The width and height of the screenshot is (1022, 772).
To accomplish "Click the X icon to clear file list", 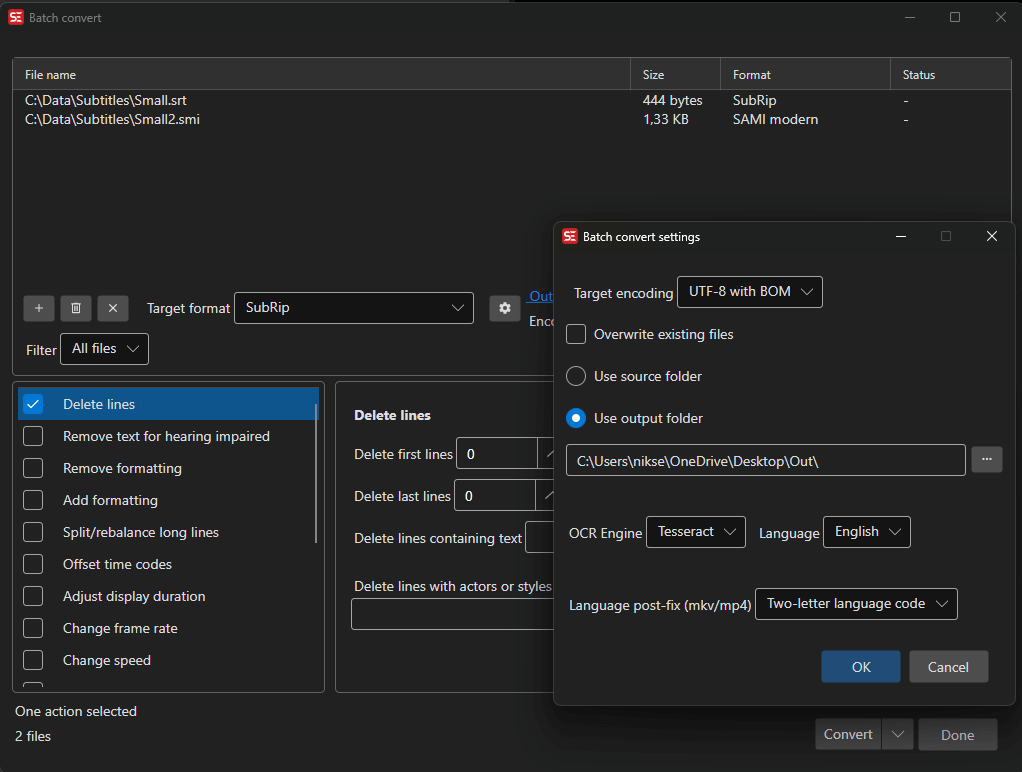I will point(113,308).
